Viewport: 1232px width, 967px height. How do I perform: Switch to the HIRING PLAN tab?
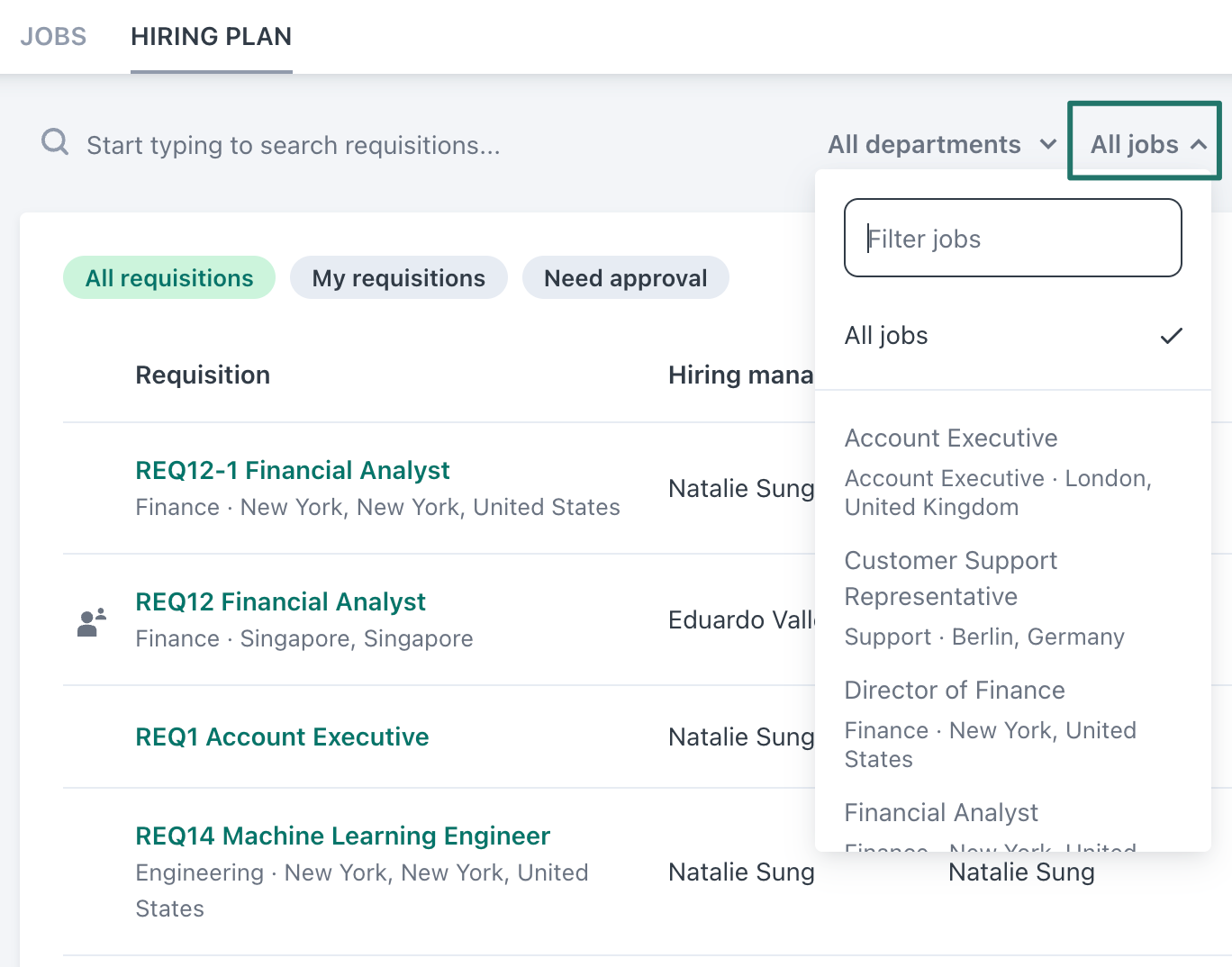211,37
